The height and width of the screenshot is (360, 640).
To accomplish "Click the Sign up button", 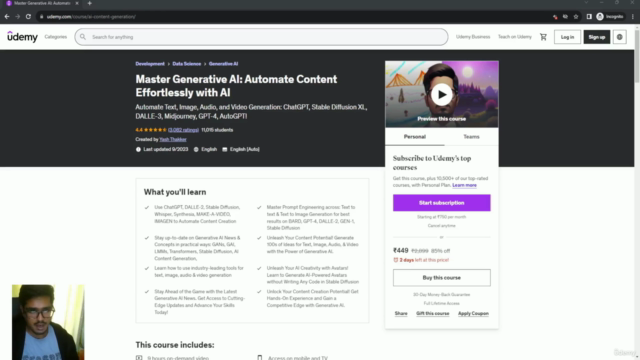I will pos(597,37).
